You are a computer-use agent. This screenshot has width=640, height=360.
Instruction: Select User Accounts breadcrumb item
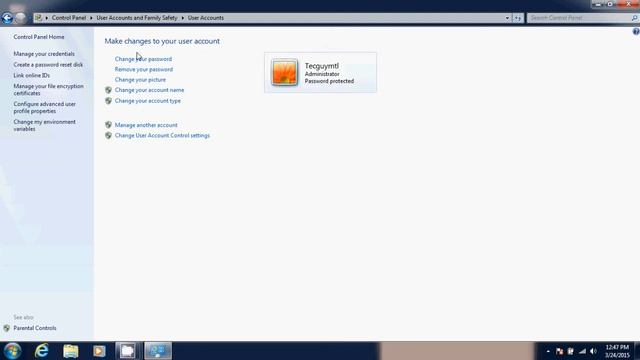point(206,18)
